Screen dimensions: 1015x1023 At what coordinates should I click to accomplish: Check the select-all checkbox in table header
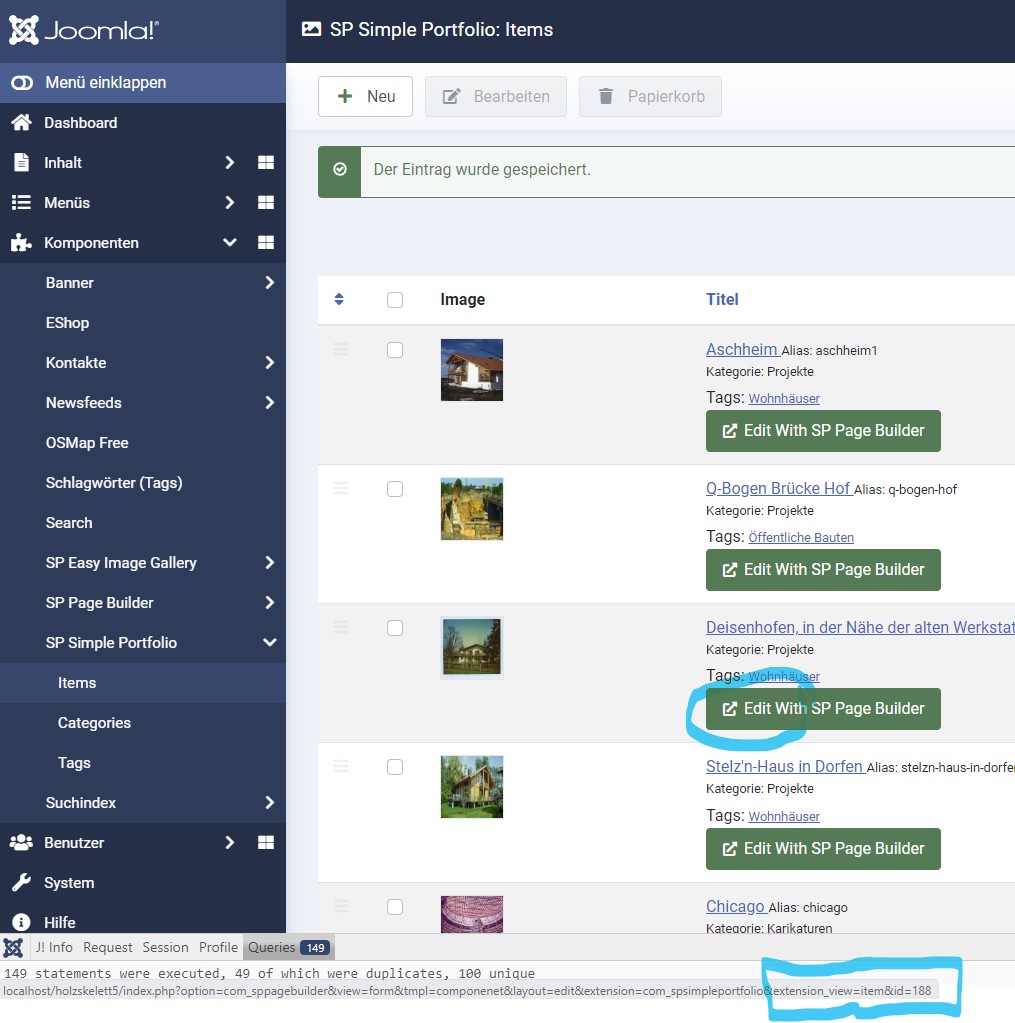pos(395,300)
